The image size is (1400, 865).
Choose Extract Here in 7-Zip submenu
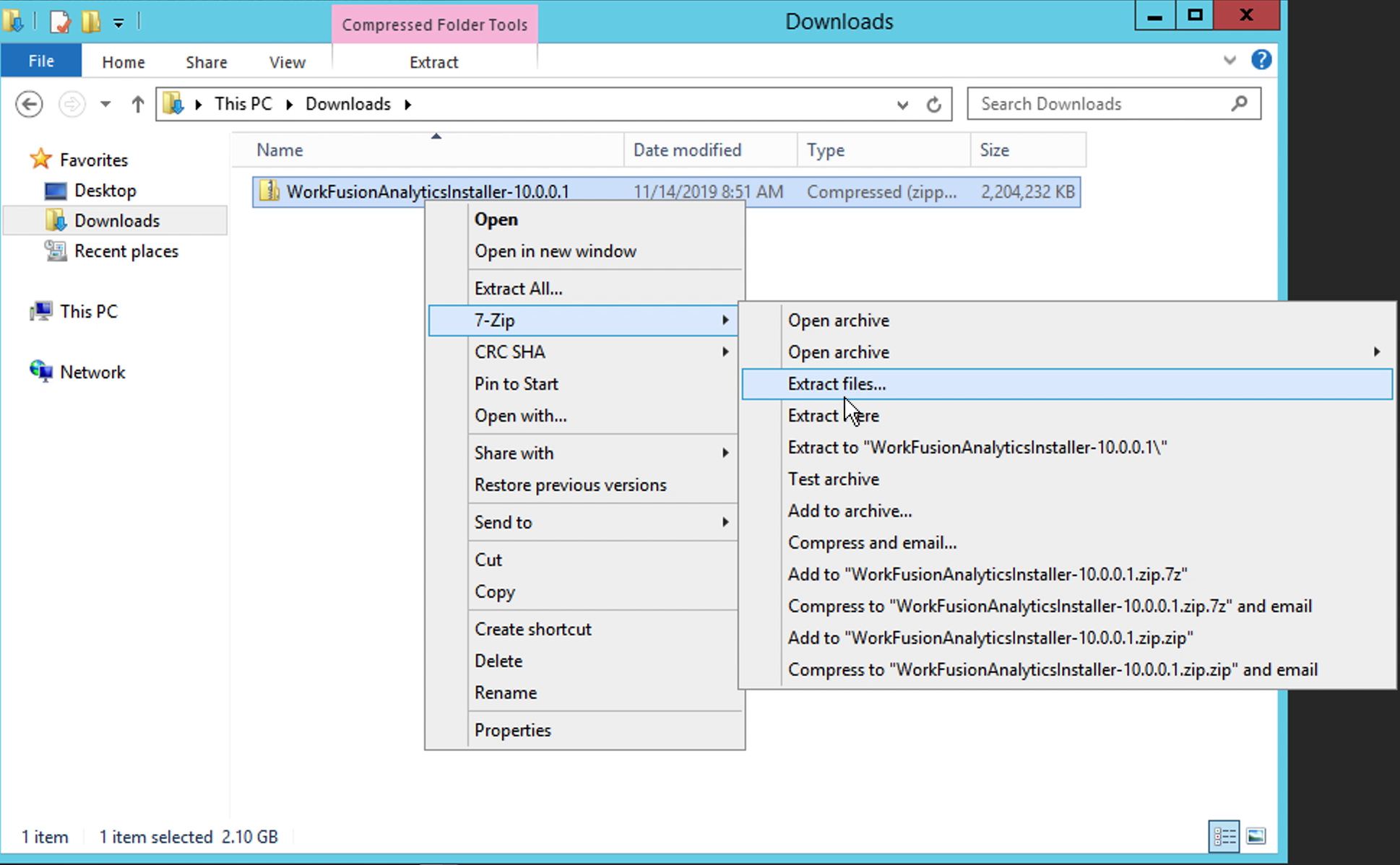click(x=1068, y=416)
